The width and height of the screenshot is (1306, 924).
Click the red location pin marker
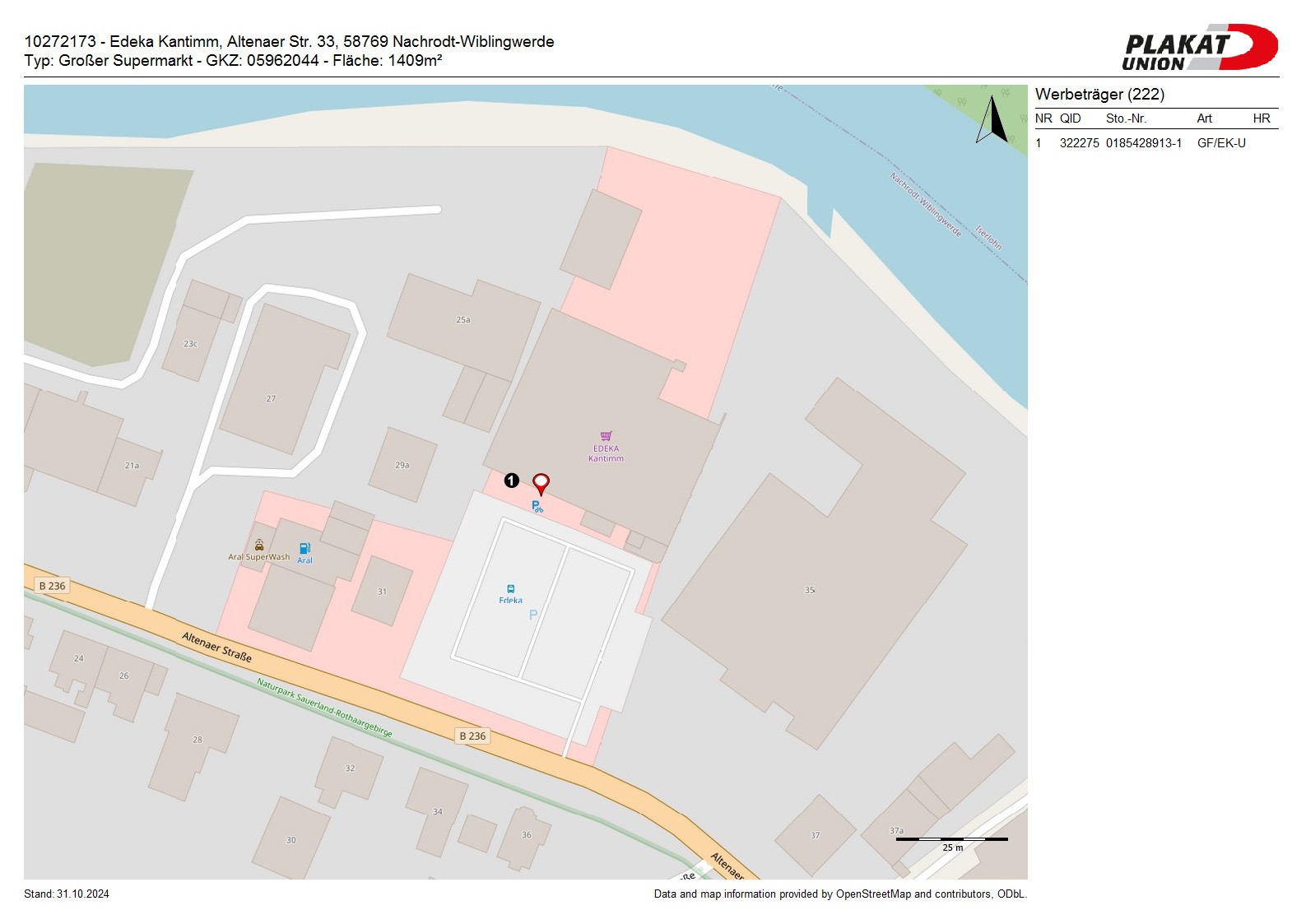541,483
